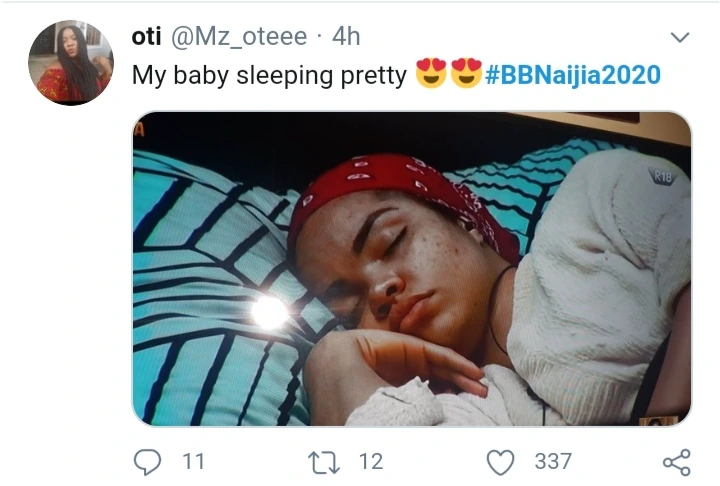Click the reply speech bubble icon
The image size is (720, 486).
point(148,461)
